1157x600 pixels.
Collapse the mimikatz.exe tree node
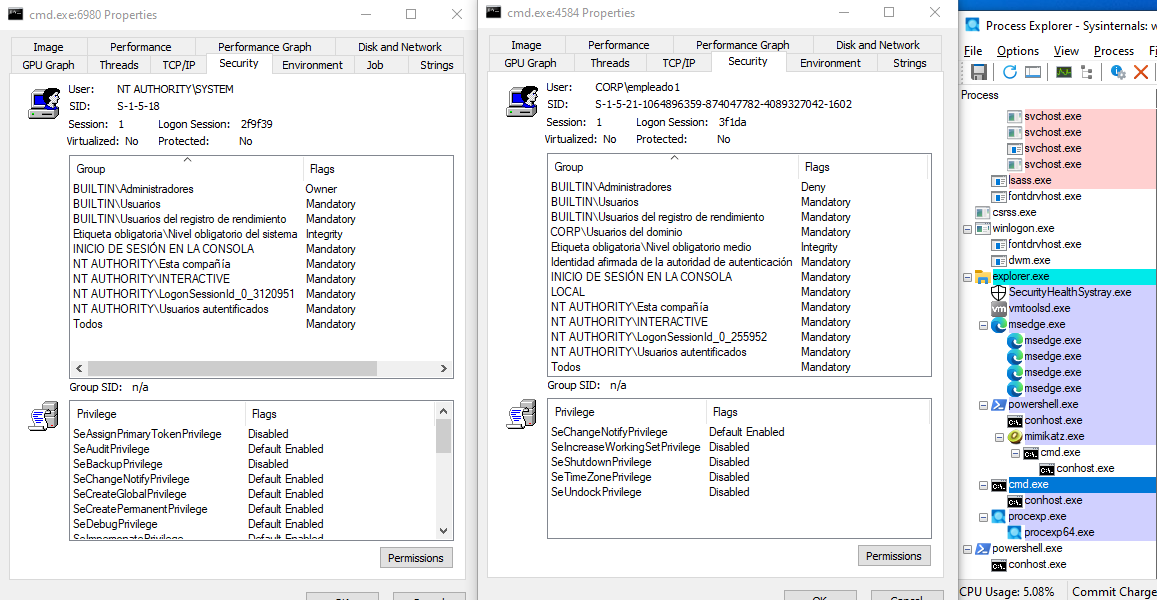coord(1000,437)
